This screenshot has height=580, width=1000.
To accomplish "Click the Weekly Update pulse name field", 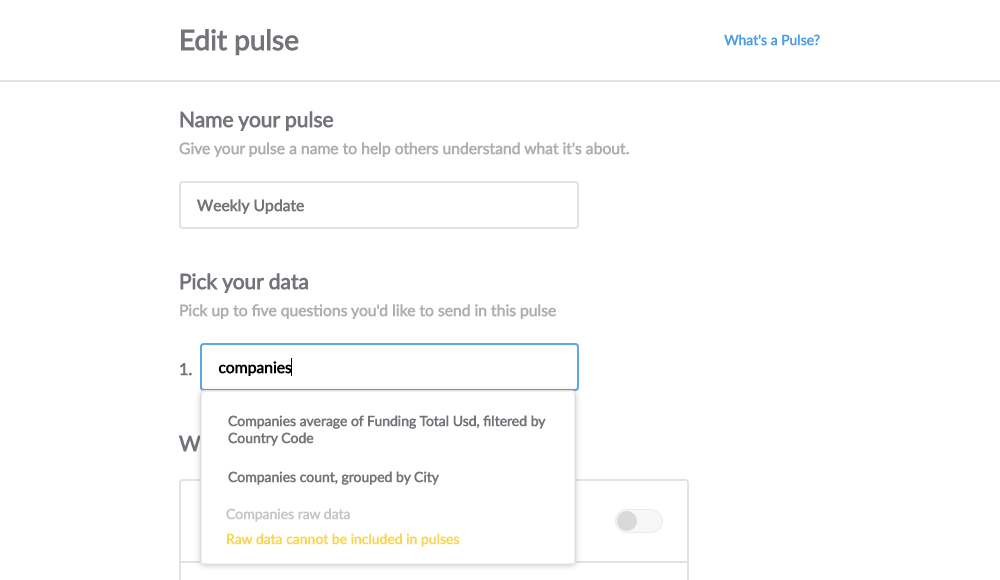I will [x=378, y=204].
